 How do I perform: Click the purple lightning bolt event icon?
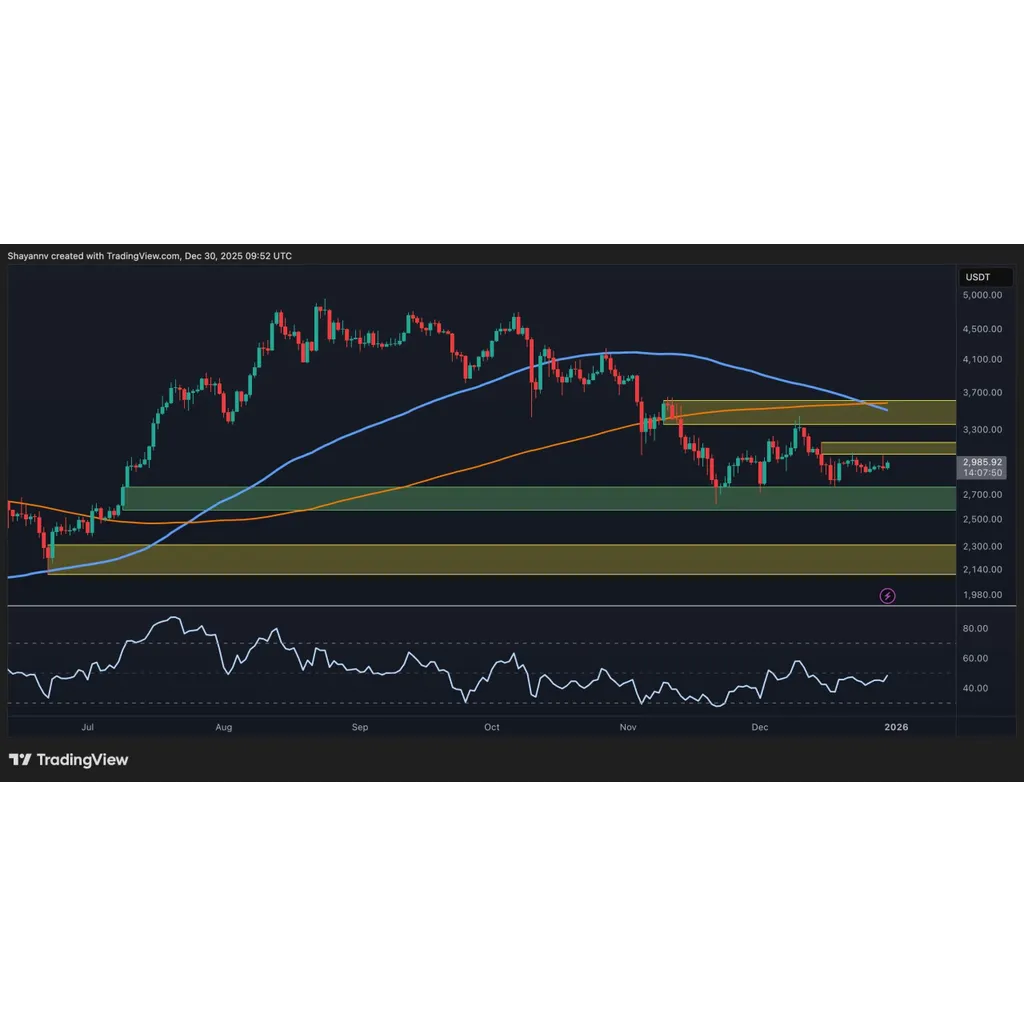click(887, 596)
